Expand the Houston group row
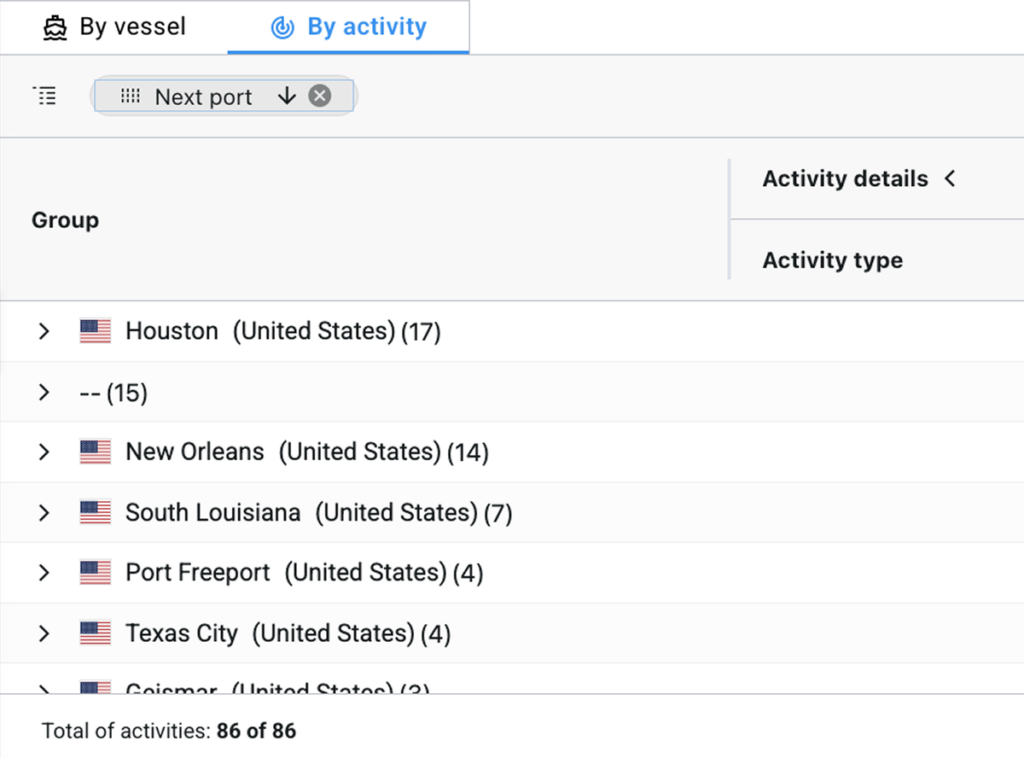This screenshot has height=758, width=1024. [x=44, y=331]
